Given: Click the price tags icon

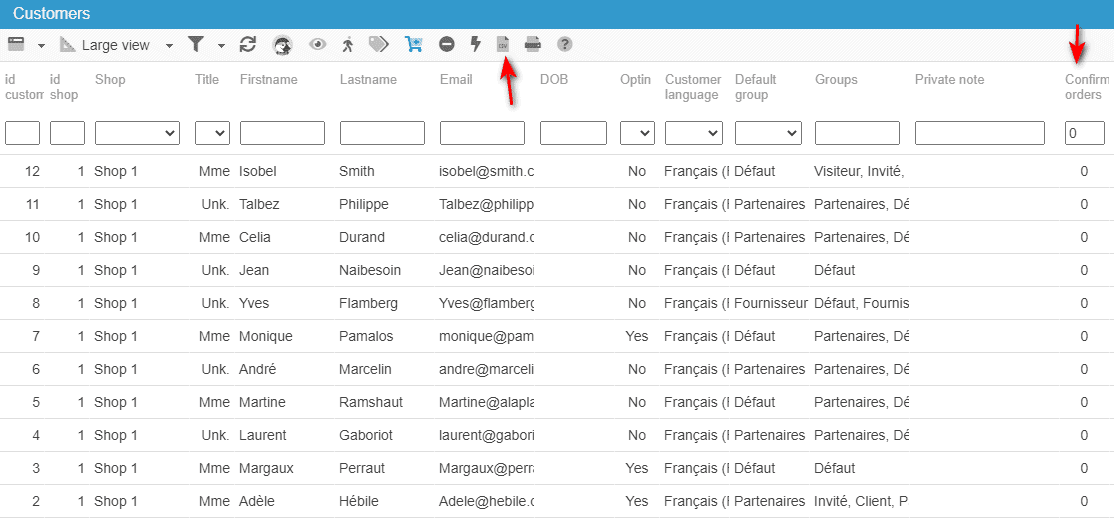Looking at the screenshot, I should pyautogui.click(x=378, y=44).
